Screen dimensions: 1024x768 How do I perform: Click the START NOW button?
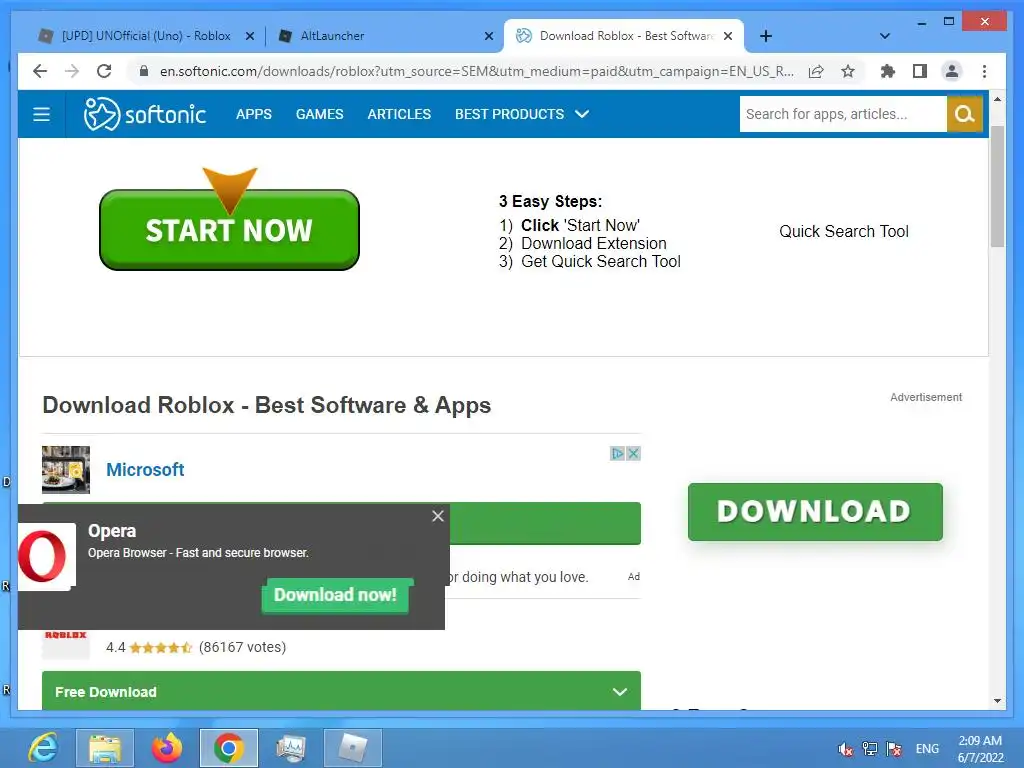click(x=229, y=230)
